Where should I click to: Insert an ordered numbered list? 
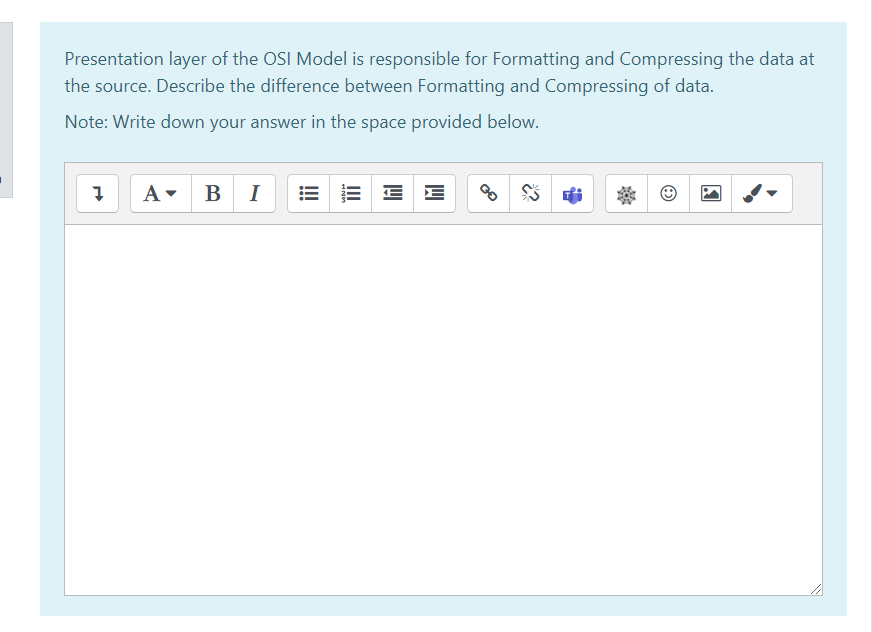point(350,193)
